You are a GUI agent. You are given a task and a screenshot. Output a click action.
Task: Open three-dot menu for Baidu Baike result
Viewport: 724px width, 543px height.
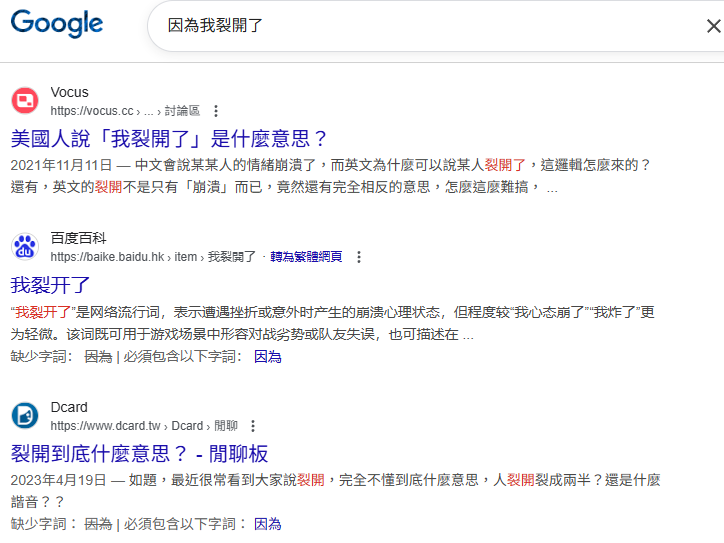[x=359, y=257]
